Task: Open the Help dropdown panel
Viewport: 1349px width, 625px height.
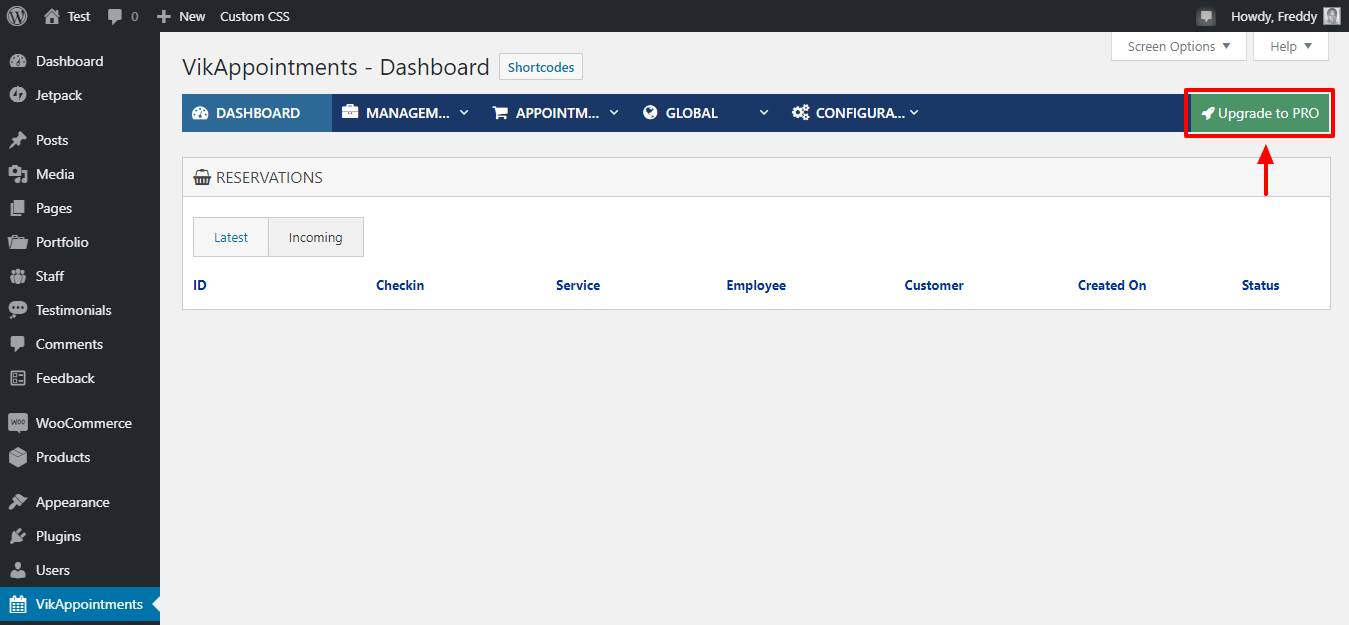Action: [1291, 46]
